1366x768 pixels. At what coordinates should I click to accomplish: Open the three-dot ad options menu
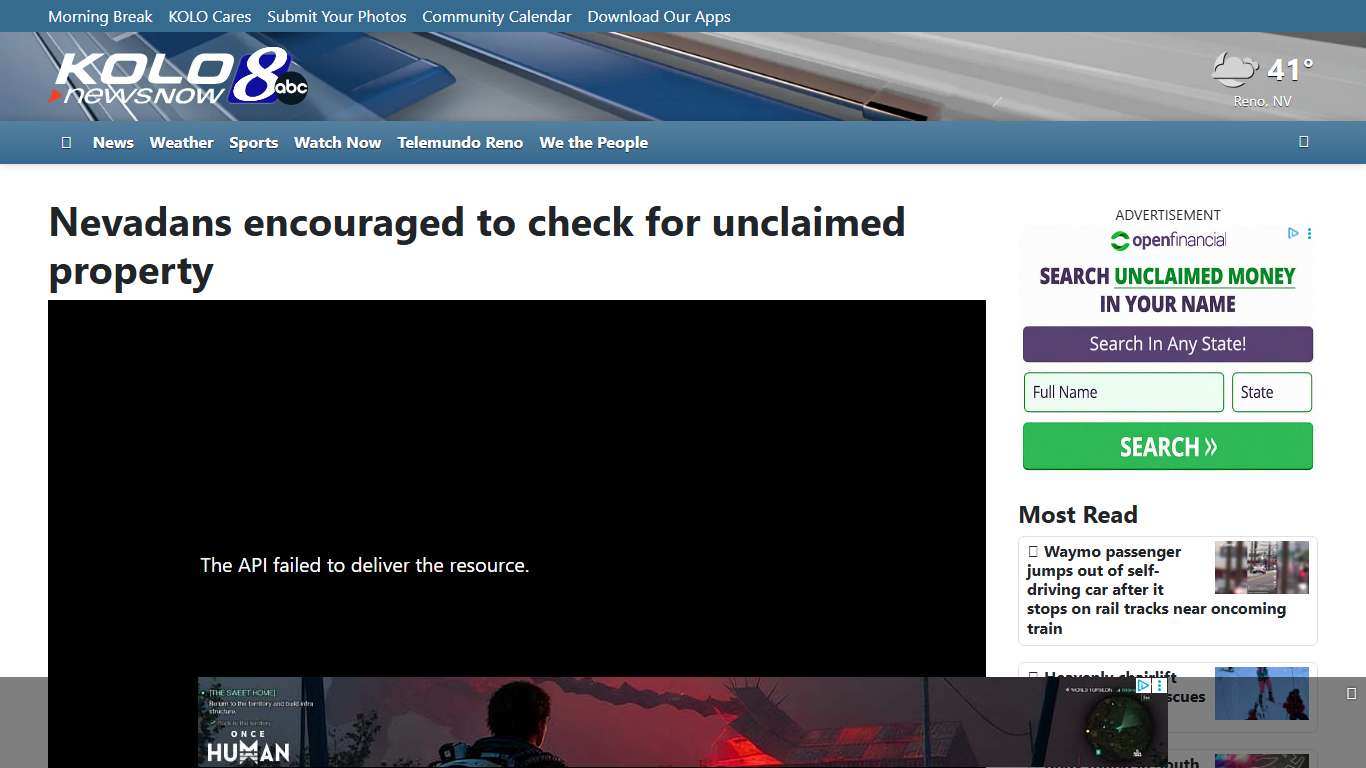point(1307,233)
